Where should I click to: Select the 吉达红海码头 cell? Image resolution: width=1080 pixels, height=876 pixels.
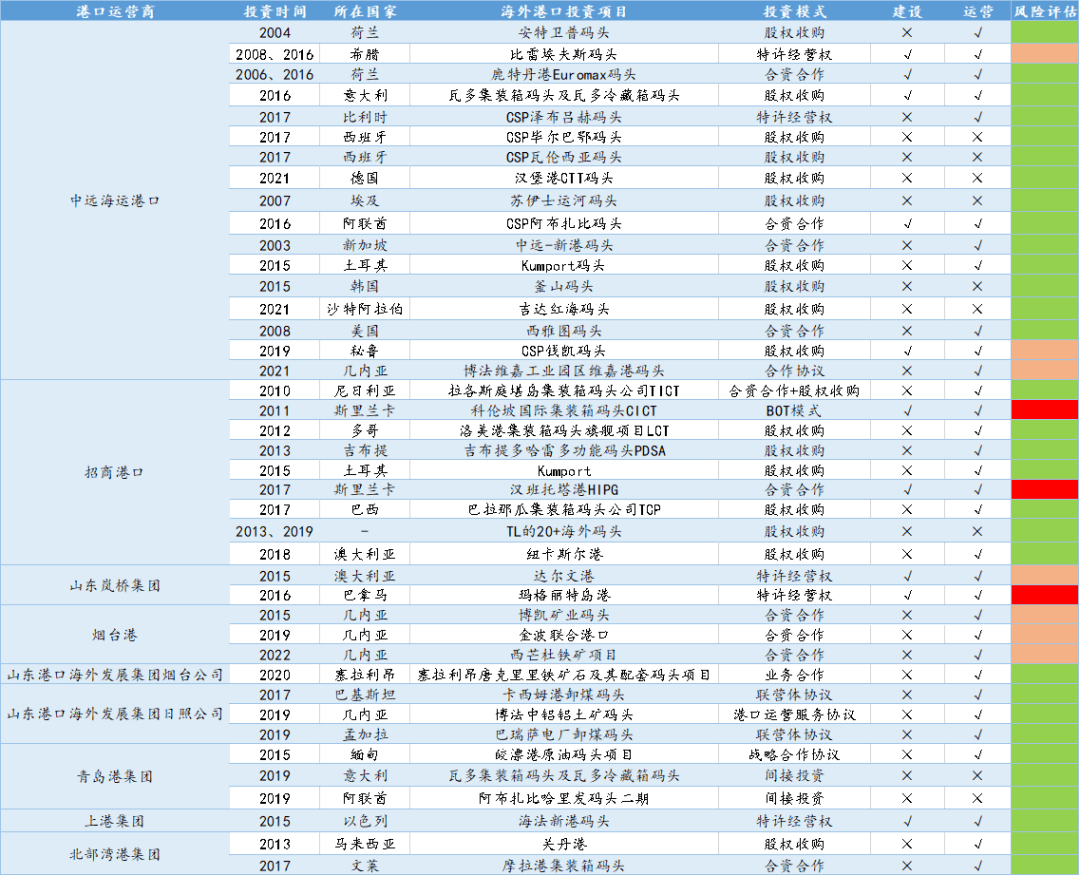(x=564, y=309)
